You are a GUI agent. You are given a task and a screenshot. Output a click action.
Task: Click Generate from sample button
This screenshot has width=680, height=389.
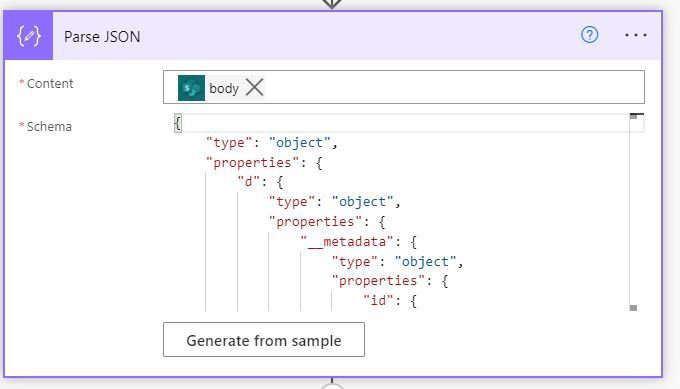[264, 340]
